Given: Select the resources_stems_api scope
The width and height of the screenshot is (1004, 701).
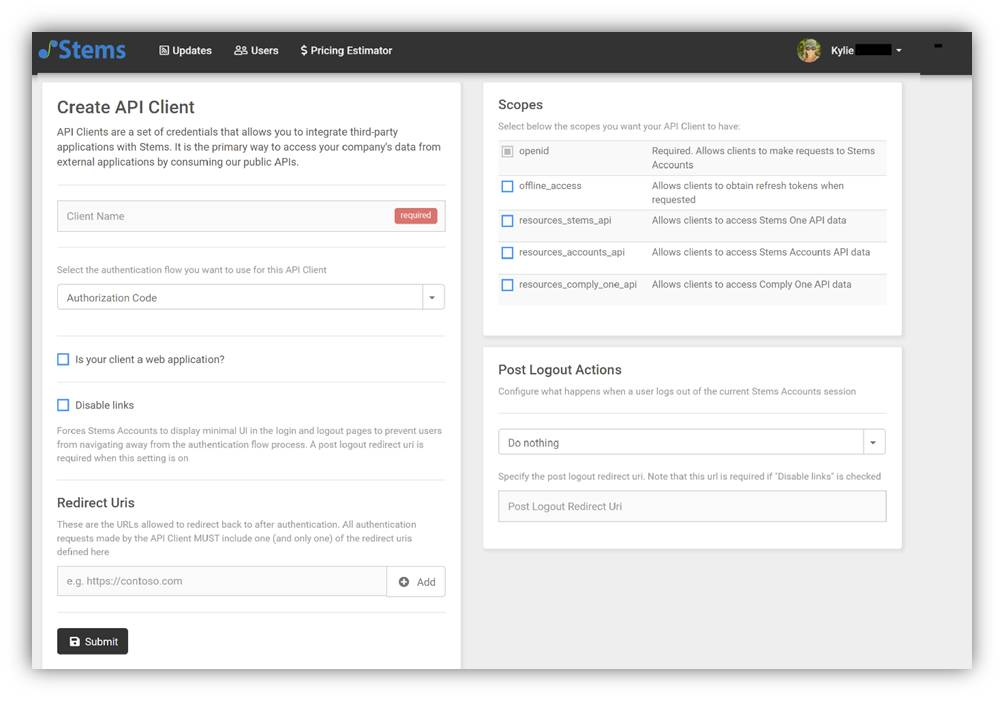Looking at the screenshot, I should point(507,221).
